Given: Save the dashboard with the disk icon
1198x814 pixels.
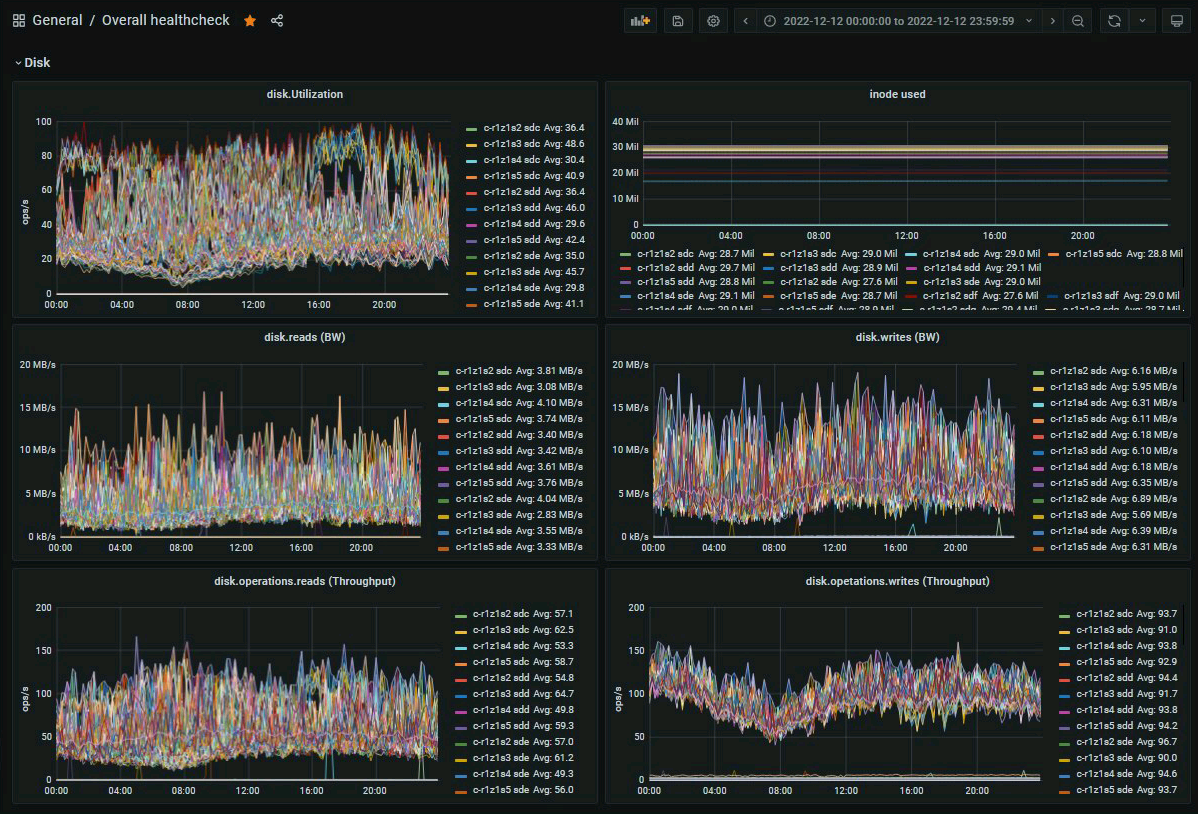Looking at the screenshot, I should point(677,21).
